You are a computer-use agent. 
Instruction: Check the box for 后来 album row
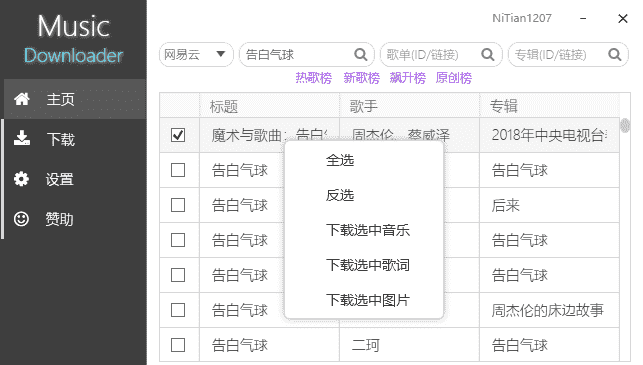coord(178,205)
